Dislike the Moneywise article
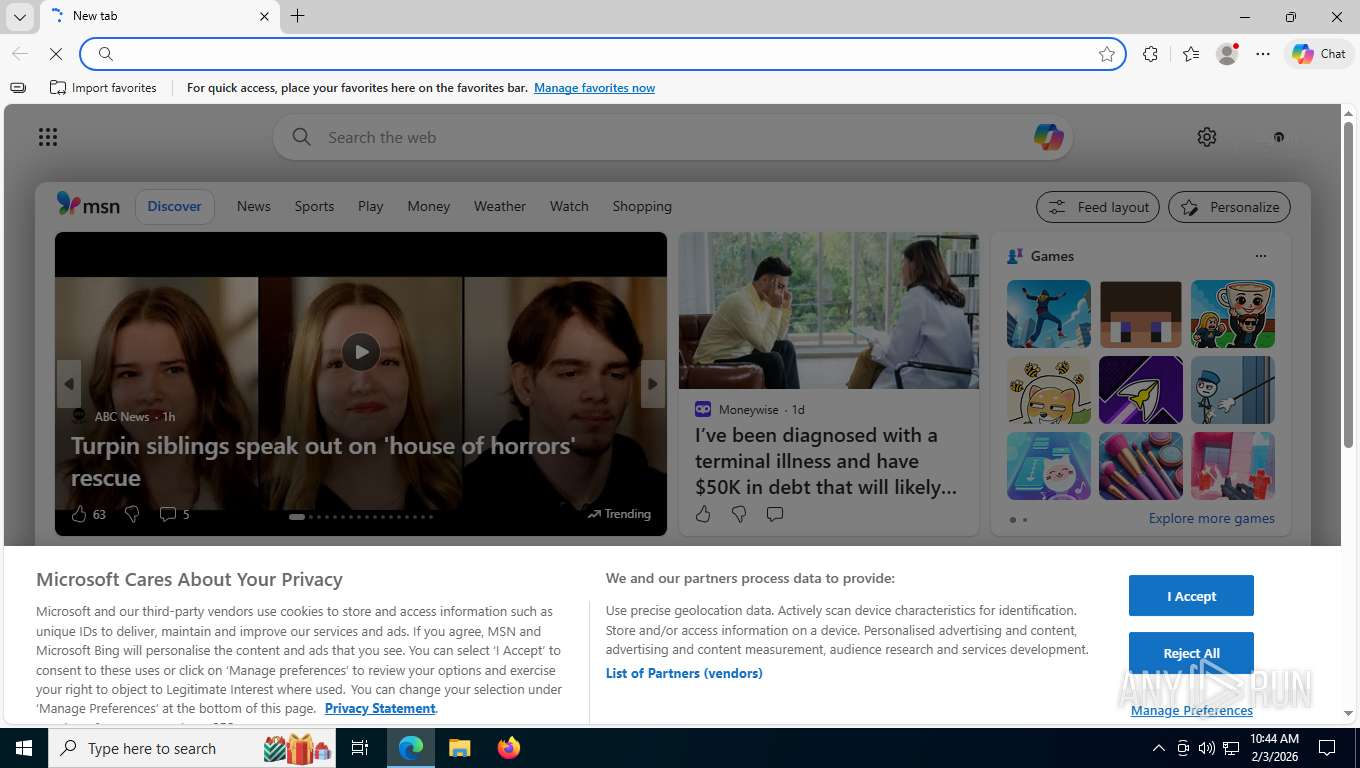Viewport: 1360px width, 768px height. click(739, 514)
